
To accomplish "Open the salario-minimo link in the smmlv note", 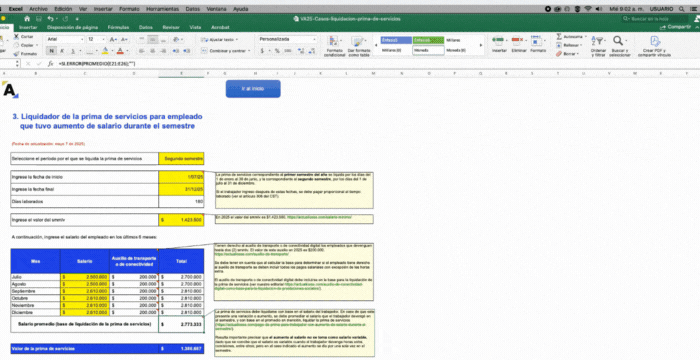I will pyautogui.click(x=319, y=217).
